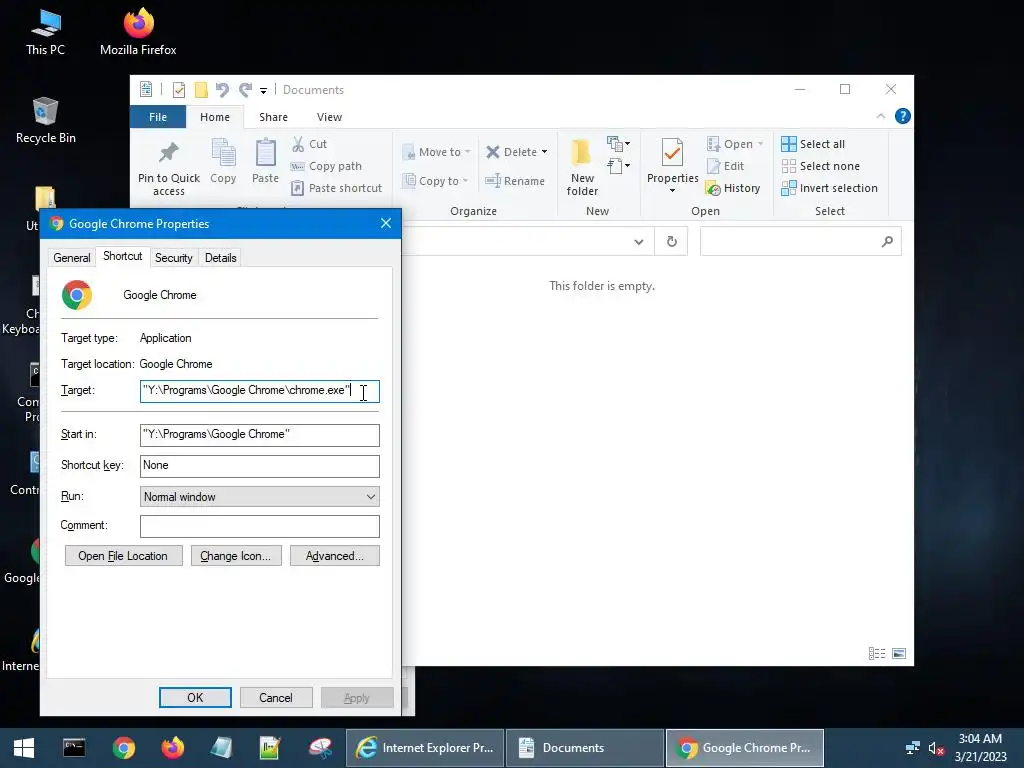The height and width of the screenshot is (768, 1024).
Task: Open Mozilla Firefox desktop shortcut
Action: (138, 31)
